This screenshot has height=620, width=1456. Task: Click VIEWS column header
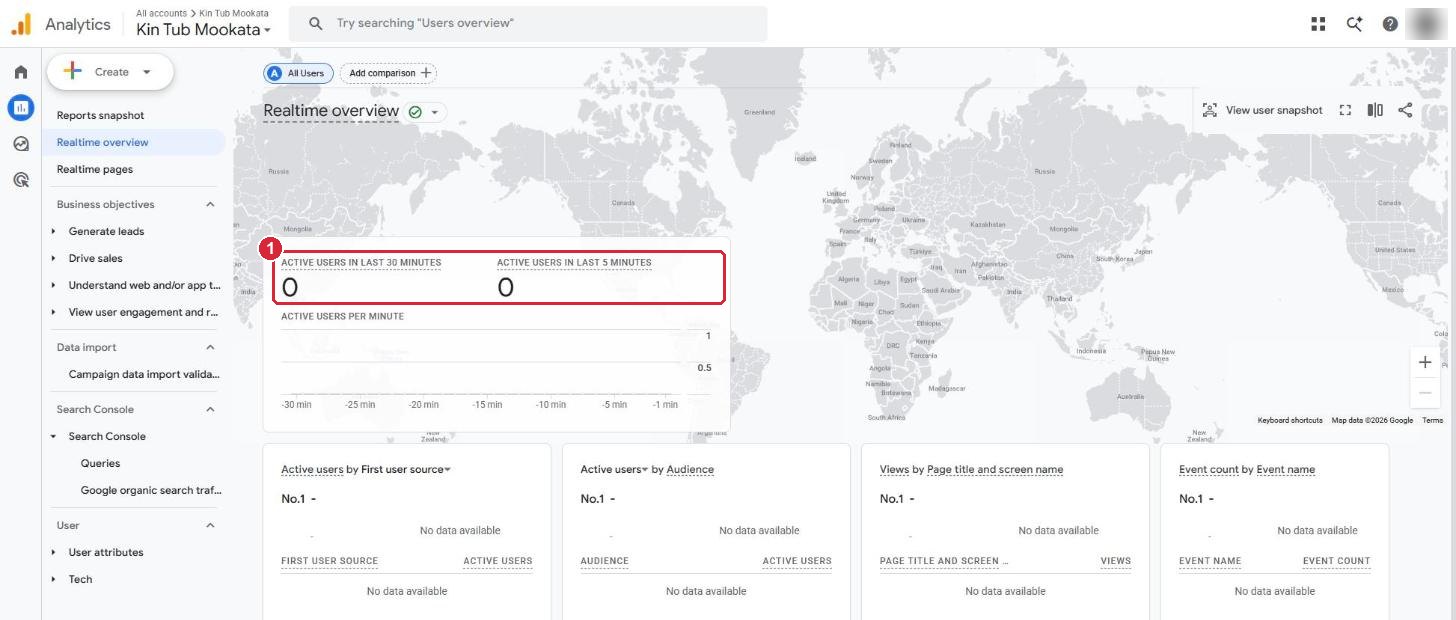[x=1115, y=561]
